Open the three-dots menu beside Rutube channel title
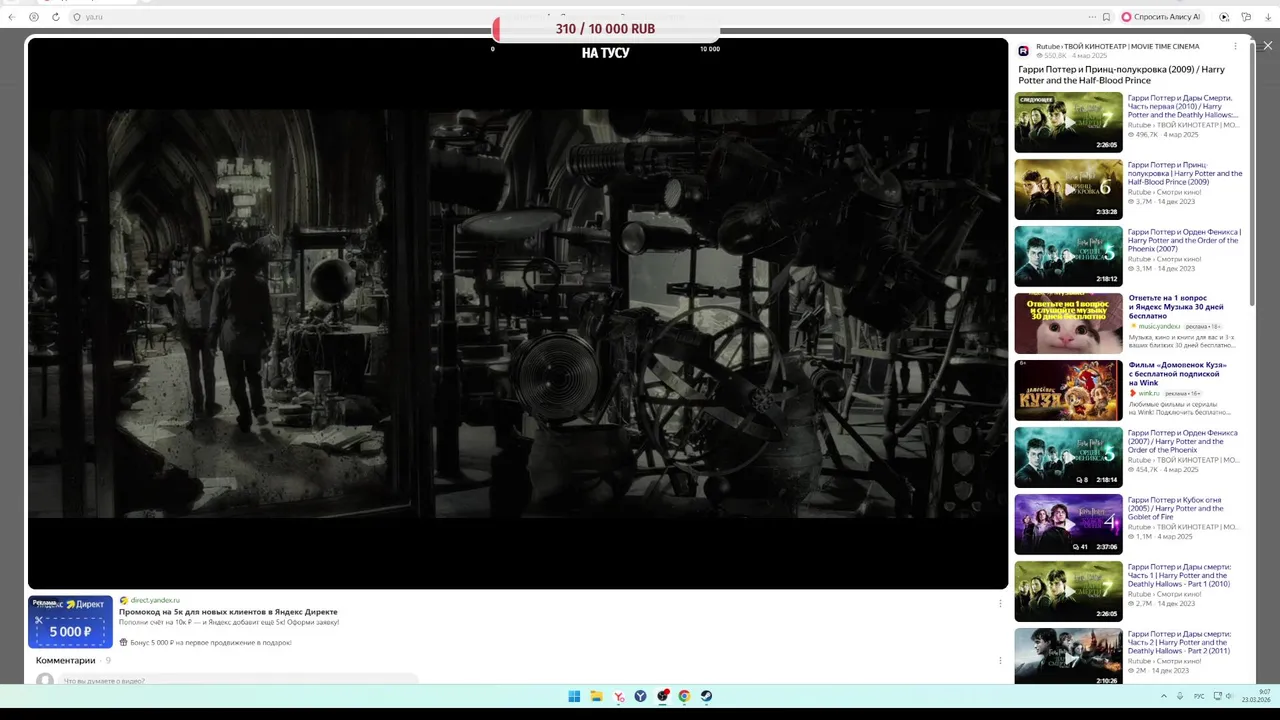Image resolution: width=1280 pixels, height=720 pixels. (1235, 46)
